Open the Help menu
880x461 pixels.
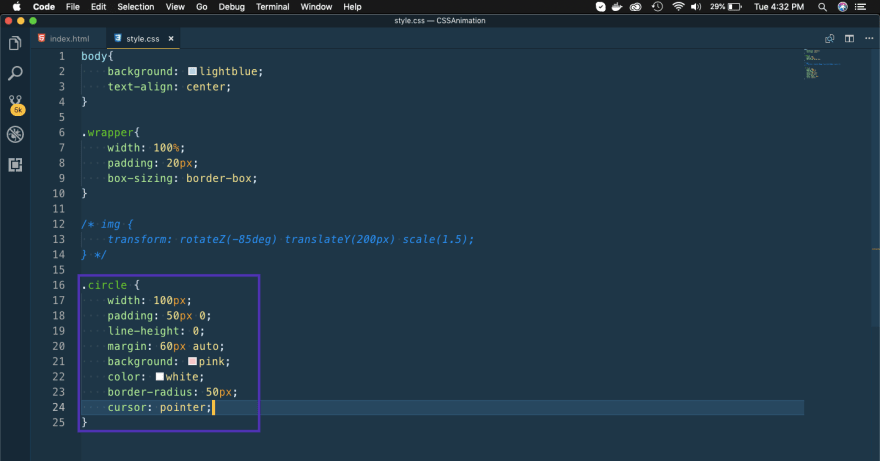click(x=352, y=7)
